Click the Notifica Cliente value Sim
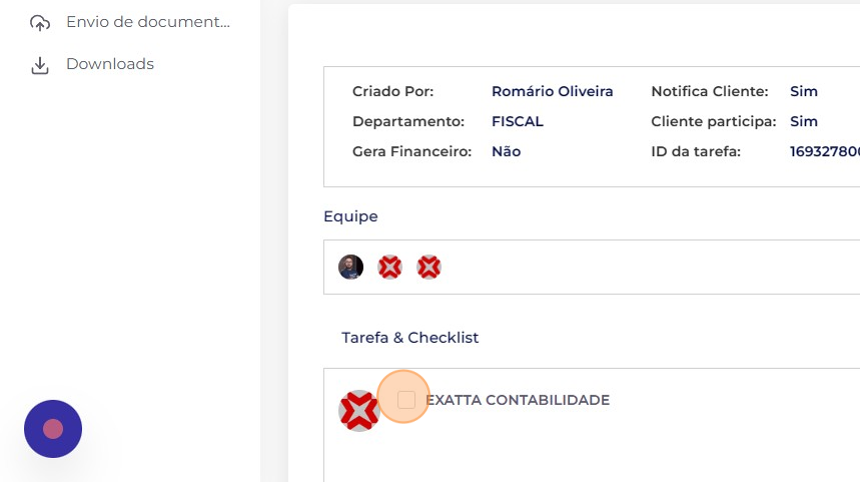 [x=804, y=91]
